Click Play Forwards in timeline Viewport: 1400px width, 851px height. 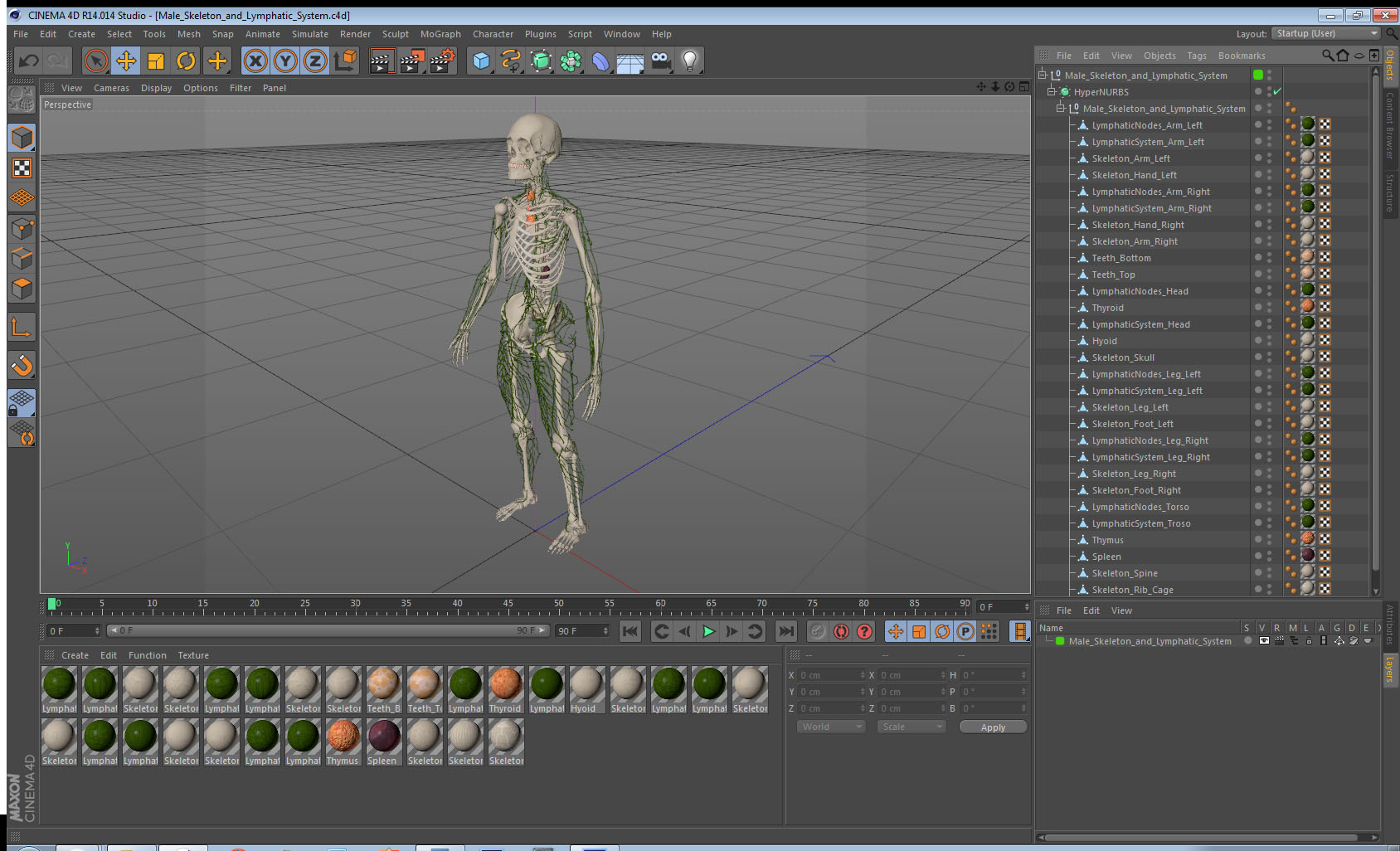708,632
